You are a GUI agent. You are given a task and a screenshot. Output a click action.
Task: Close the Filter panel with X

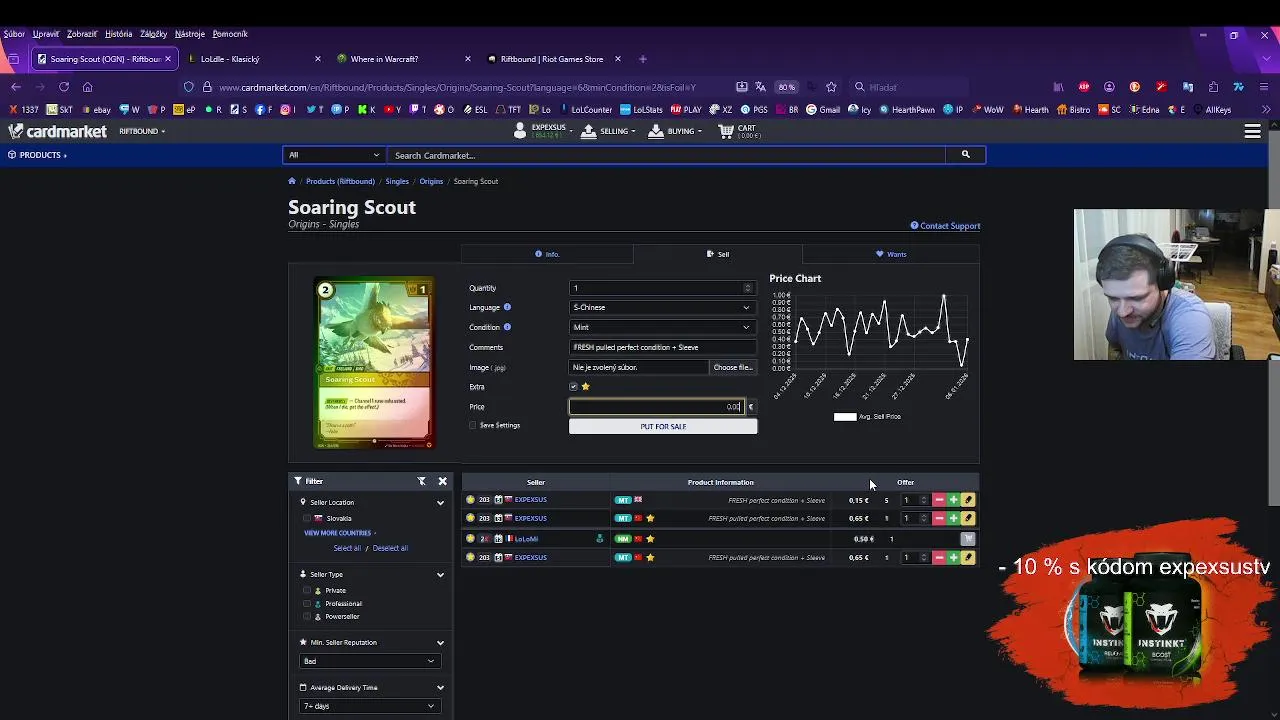(442, 481)
